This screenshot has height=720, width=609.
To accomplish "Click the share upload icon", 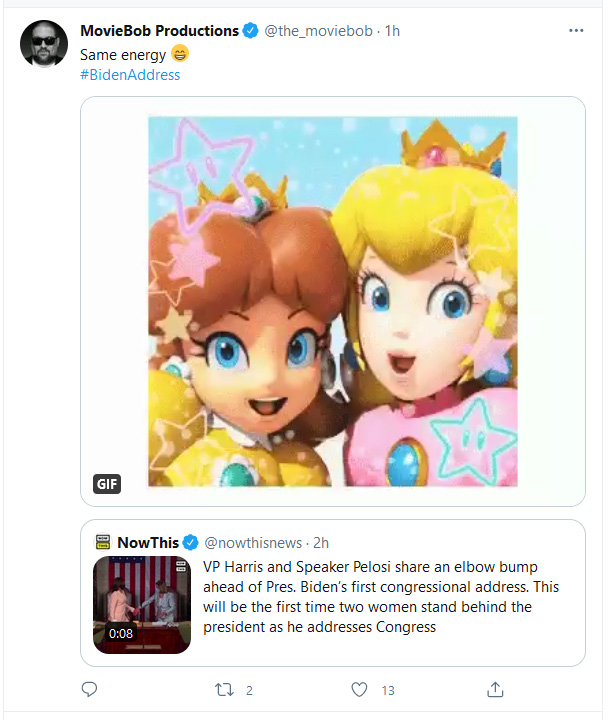I will [495, 689].
